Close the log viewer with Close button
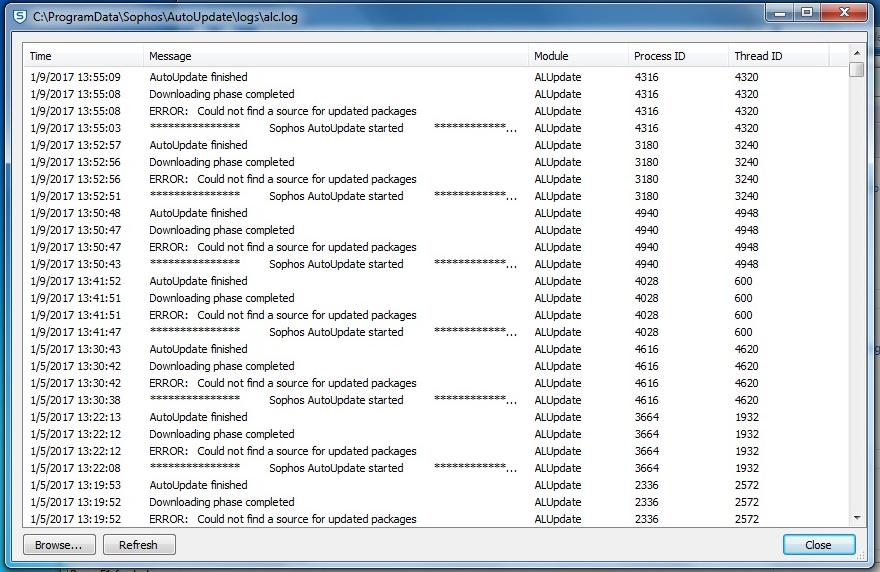The width and height of the screenshot is (880, 572). (x=819, y=544)
